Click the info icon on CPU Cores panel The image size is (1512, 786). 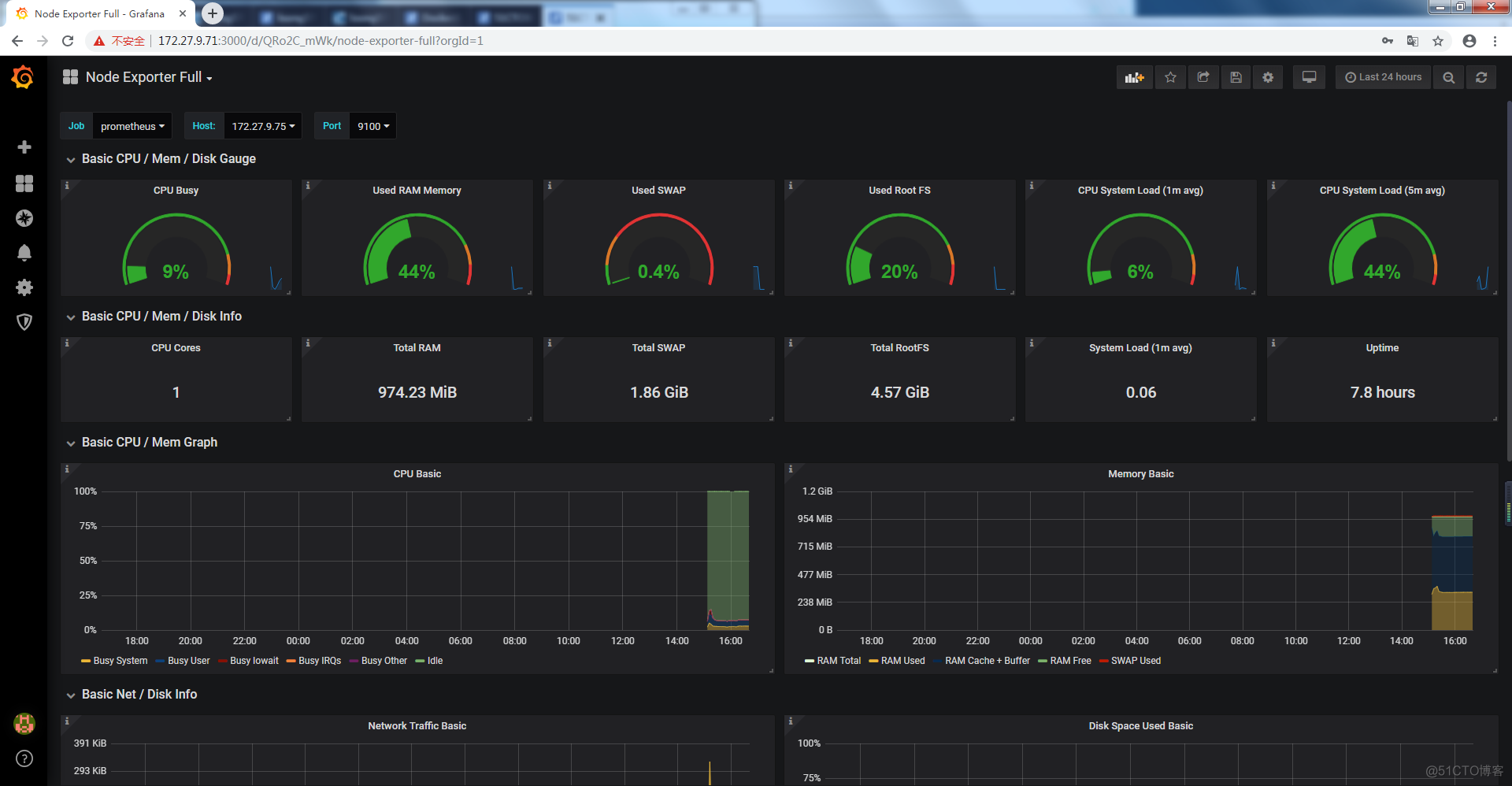click(67, 343)
